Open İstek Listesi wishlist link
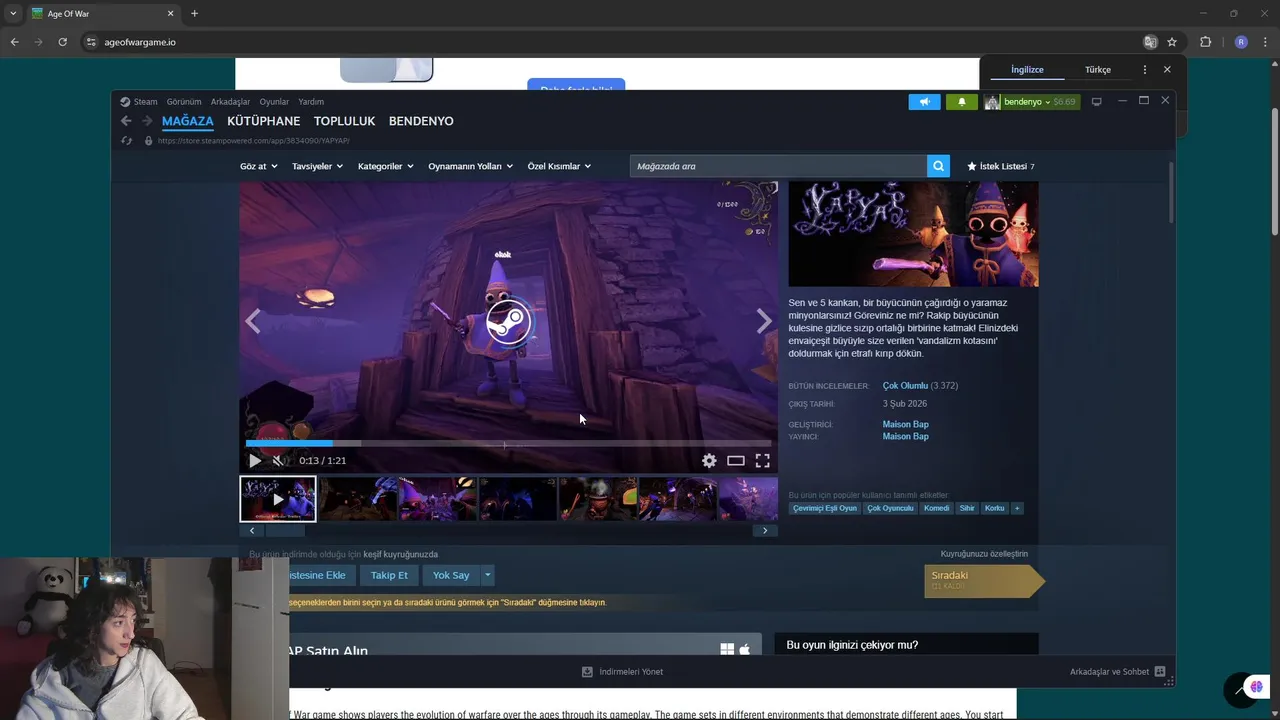 pyautogui.click(x=1000, y=166)
